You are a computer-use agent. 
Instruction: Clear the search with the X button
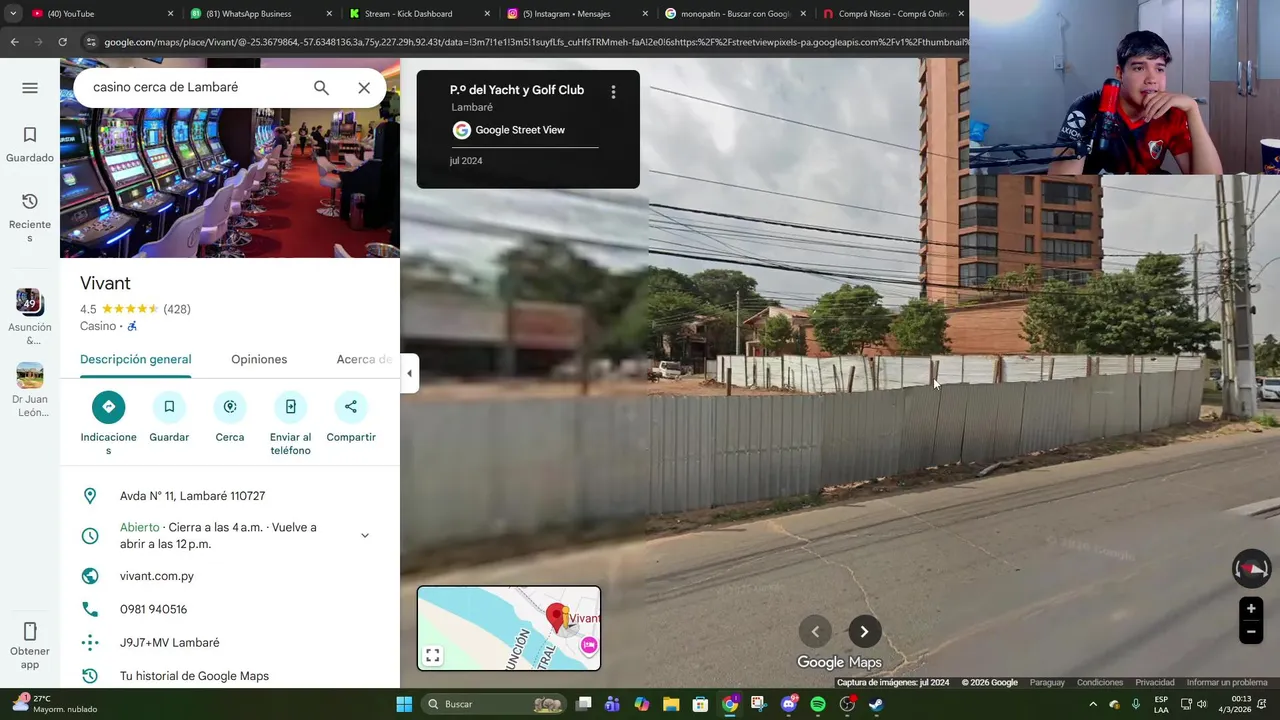(364, 88)
